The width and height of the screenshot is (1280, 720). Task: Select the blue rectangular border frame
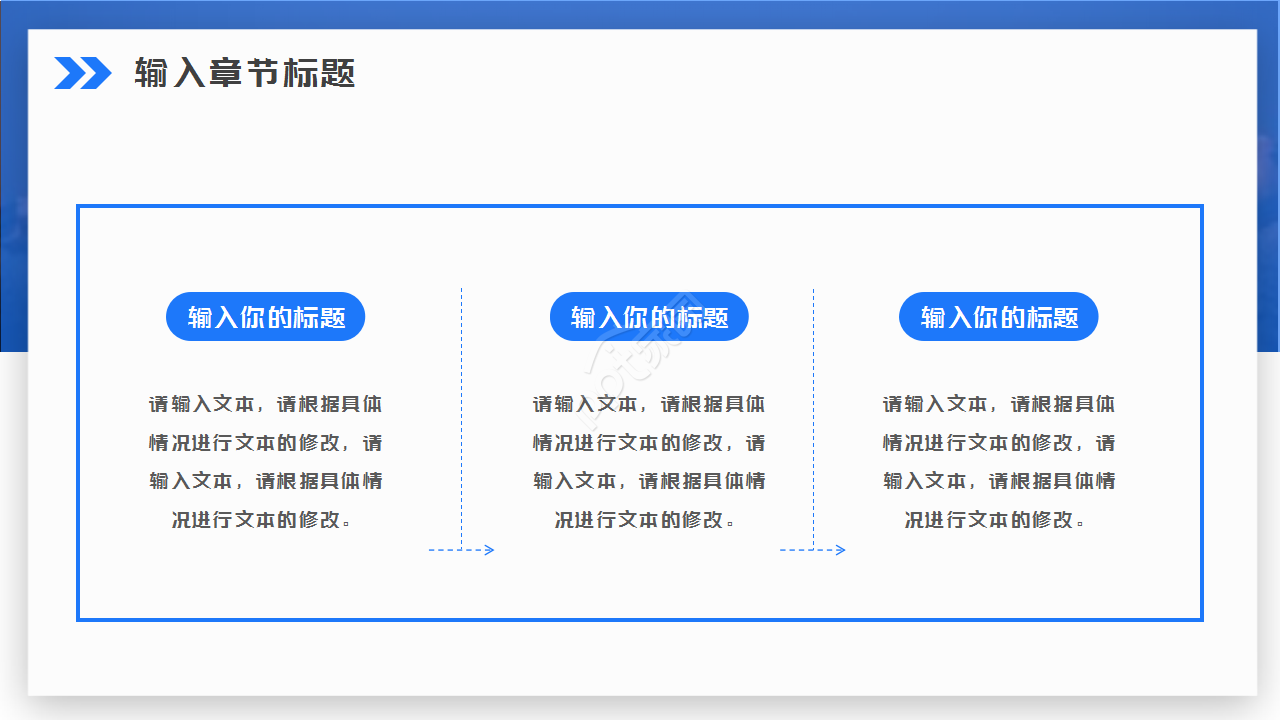[x=640, y=207]
